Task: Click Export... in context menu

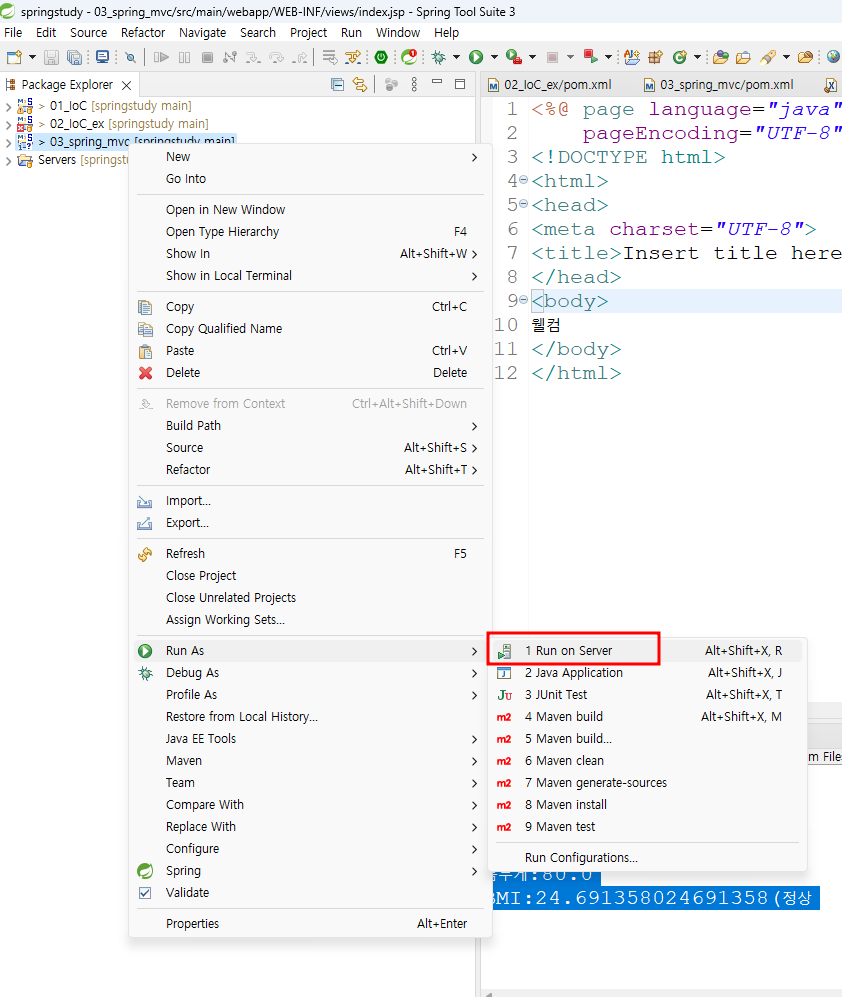Action: tap(310, 523)
